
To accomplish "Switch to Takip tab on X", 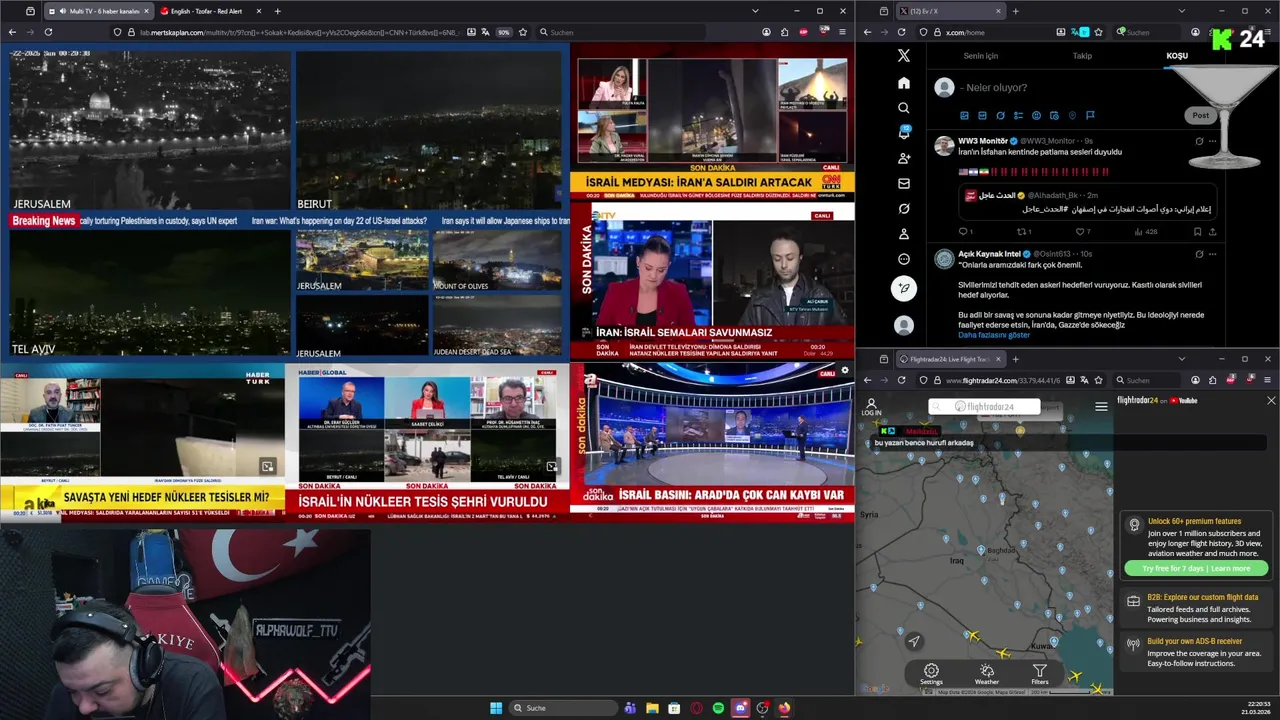I will 1082,56.
